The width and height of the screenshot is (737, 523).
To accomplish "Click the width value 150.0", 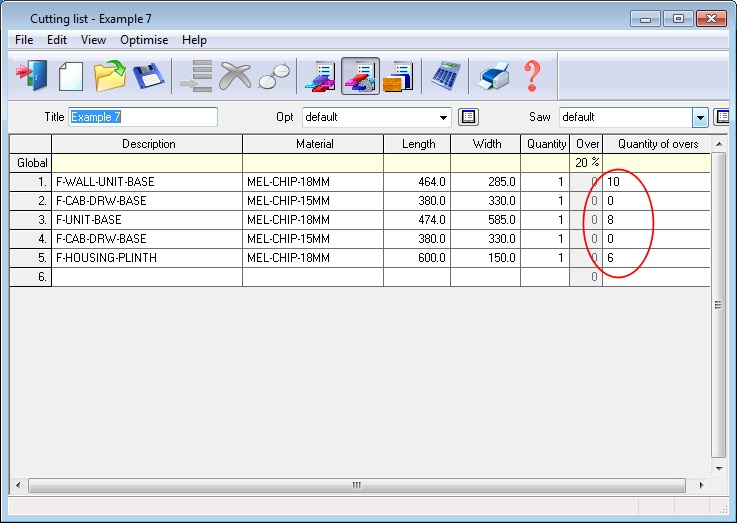I will [486, 258].
